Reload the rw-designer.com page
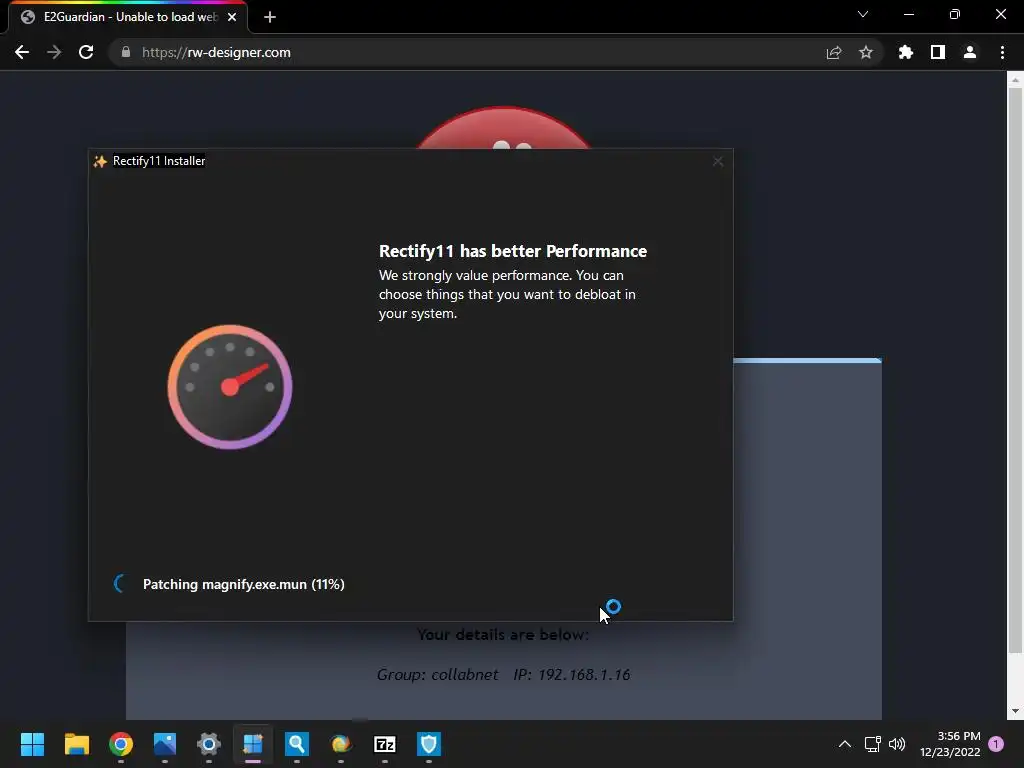Image resolution: width=1024 pixels, height=768 pixels. coord(86,52)
